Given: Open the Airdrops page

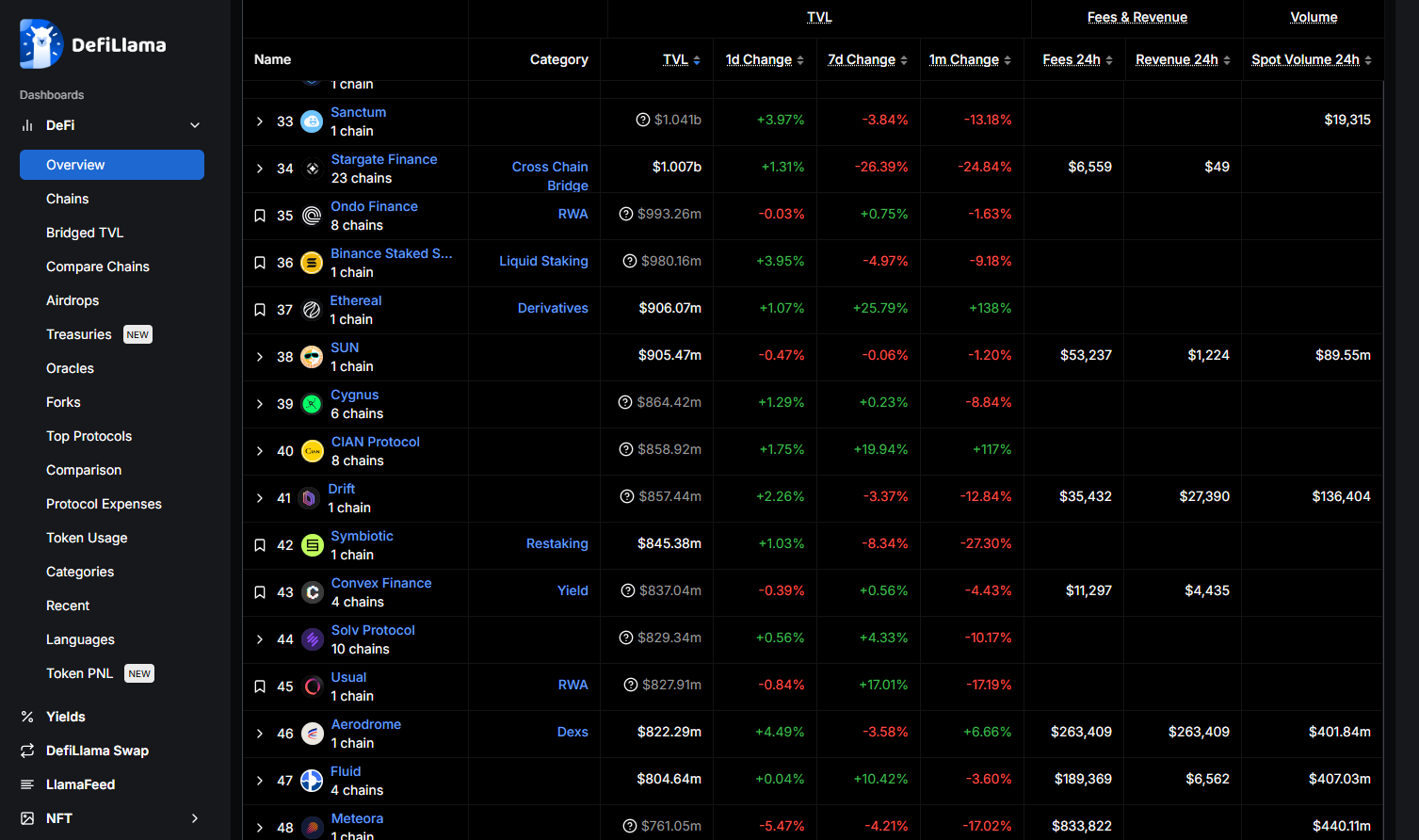Looking at the screenshot, I should [x=73, y=300].
